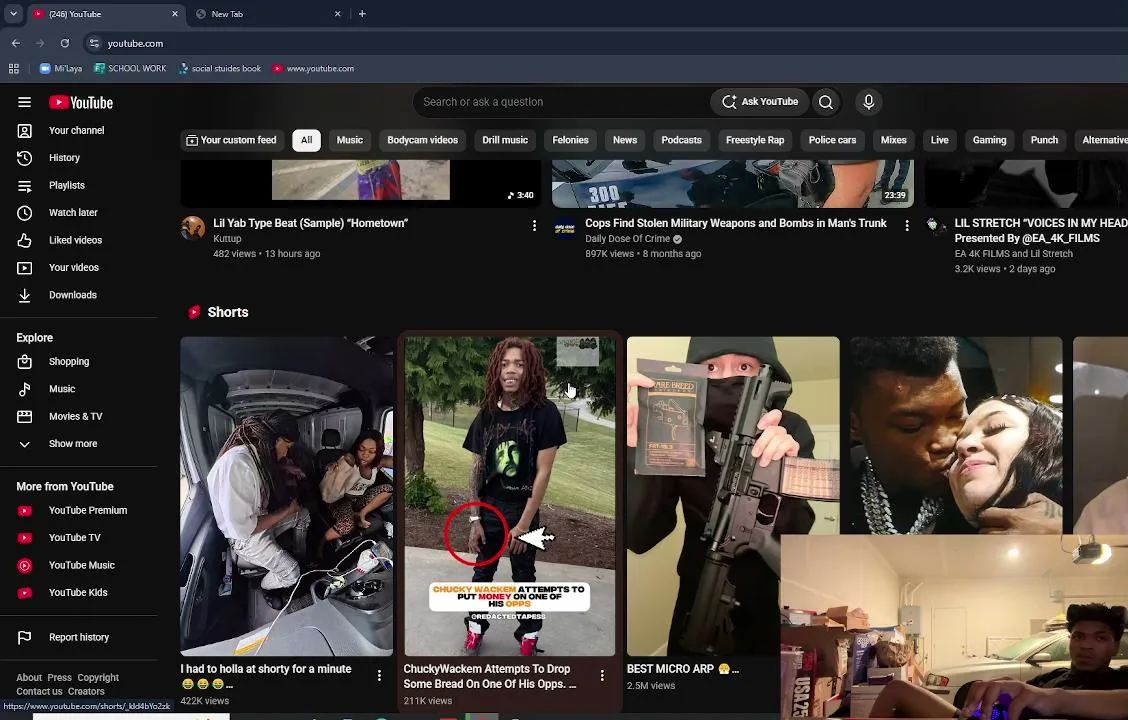Click the Ask YouTube button
1128x720 pixels.
760,101
